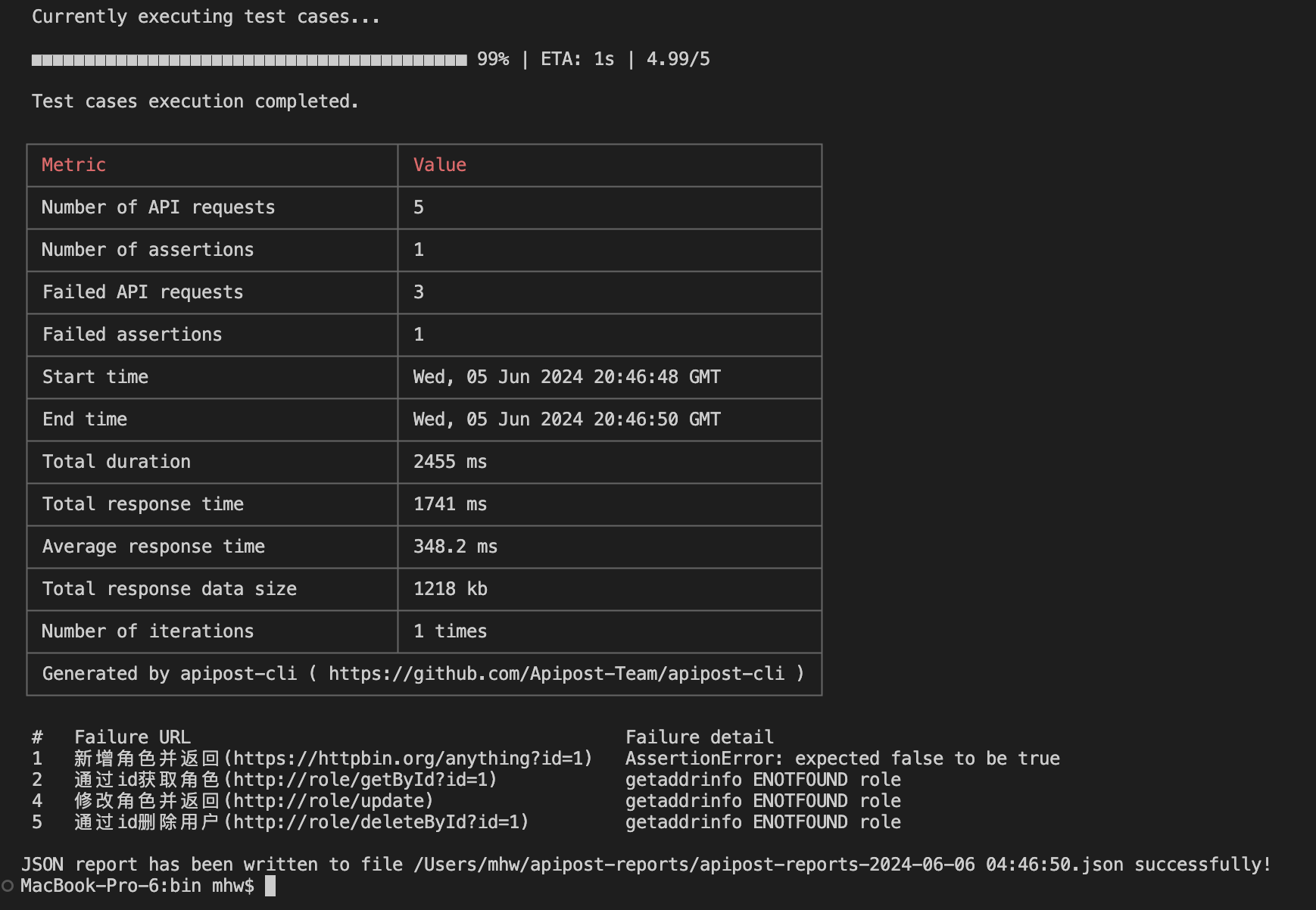The width and height of the screenshot is (1316, 910).
Task: Click the httpbin.org/anything?id=1 failure URL
Action: click(413, 759)
